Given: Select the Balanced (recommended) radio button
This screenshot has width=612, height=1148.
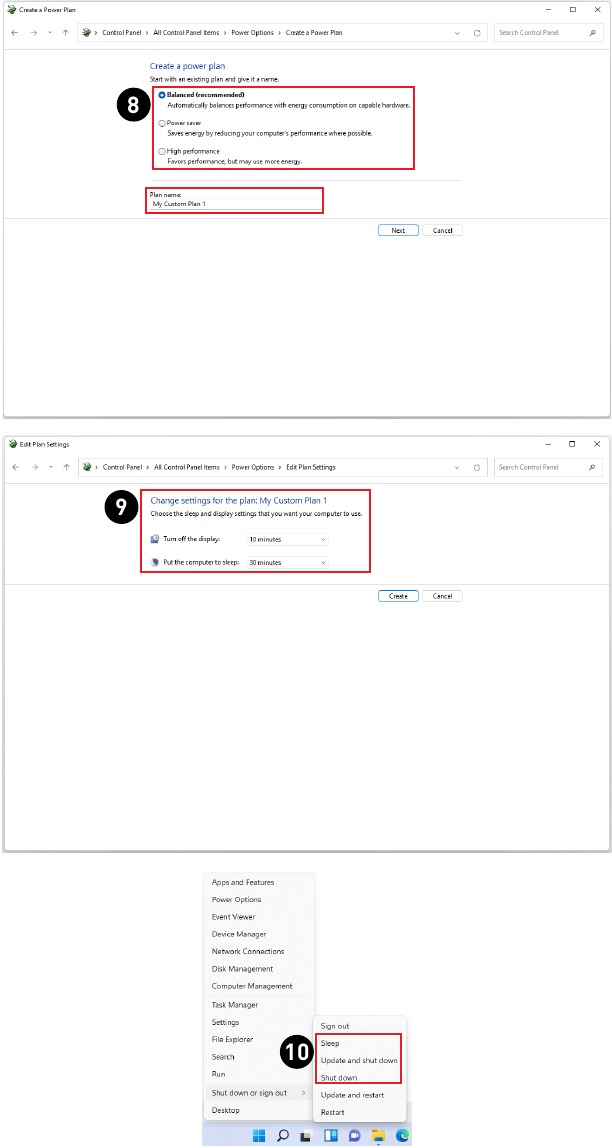Looking at the screenshot, I should (x=162, y=95).
